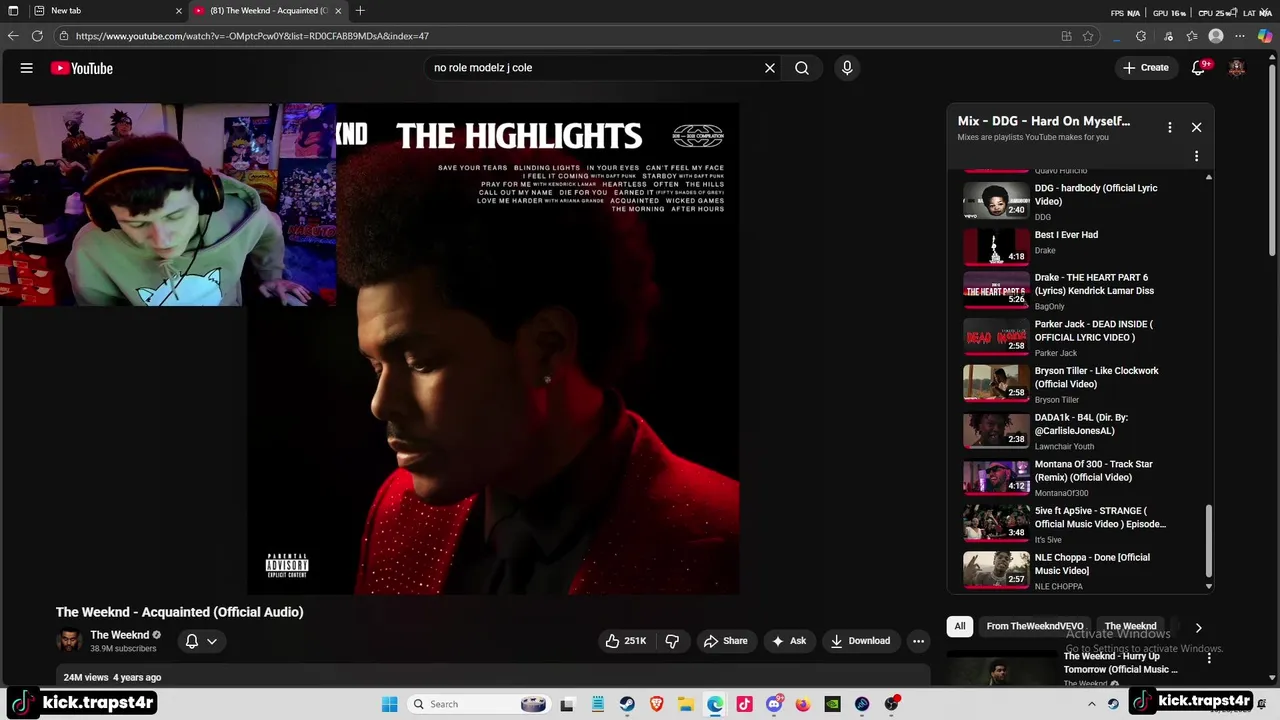
Task: Play Bryson Tiller Like Clockwork entry
Action: pyautogui.click(x=1080, y=384)
